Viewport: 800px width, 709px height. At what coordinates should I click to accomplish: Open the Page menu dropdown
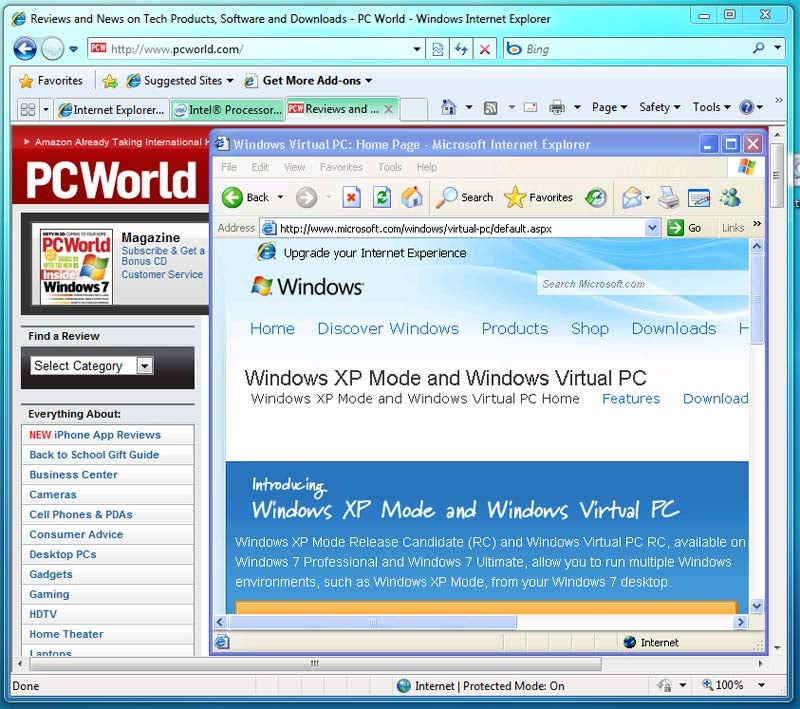tap(609, 107)
